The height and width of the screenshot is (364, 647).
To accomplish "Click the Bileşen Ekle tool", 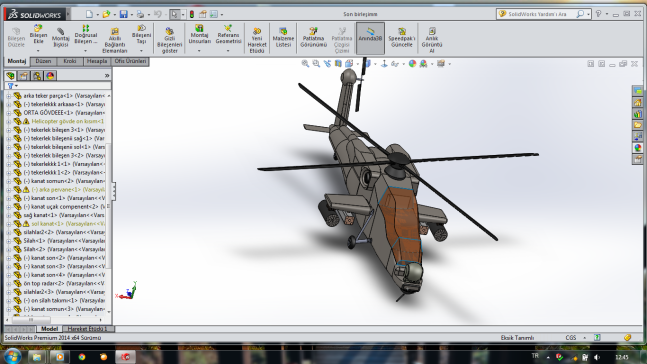I will pyautogui.click(x=38, y=34).
